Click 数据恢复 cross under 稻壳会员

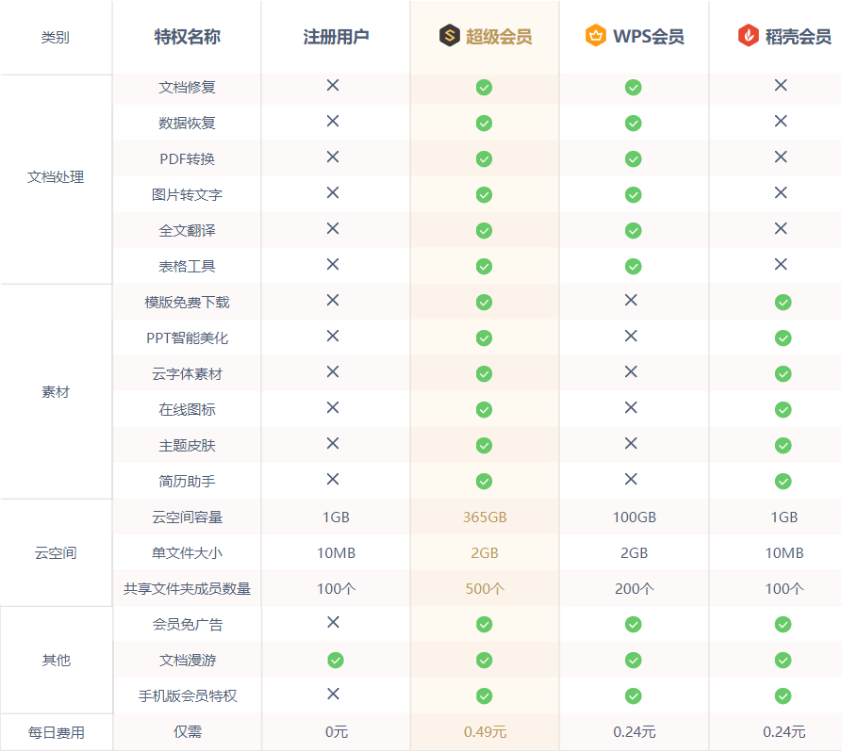tap(781, 121)
